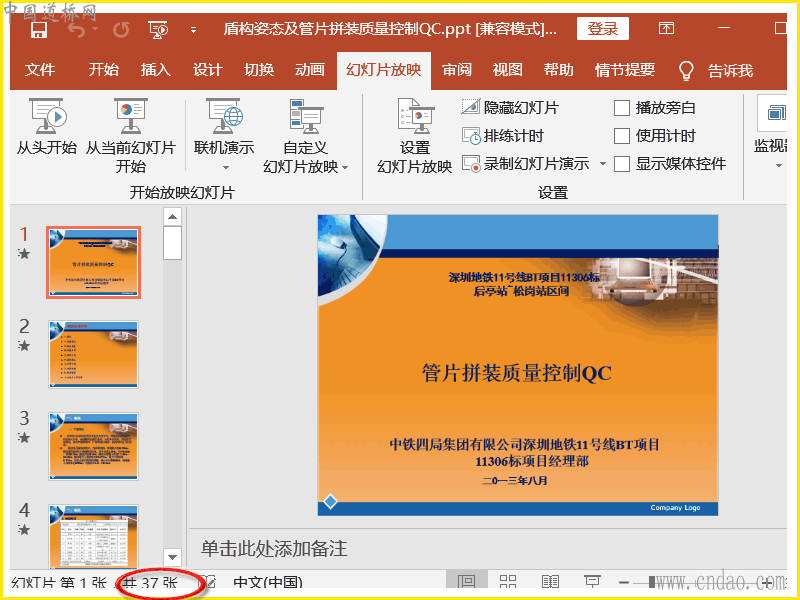Click thumbnail pane scroll up arrow
This screenshot has width=800, height=600.
coord(172,217)
